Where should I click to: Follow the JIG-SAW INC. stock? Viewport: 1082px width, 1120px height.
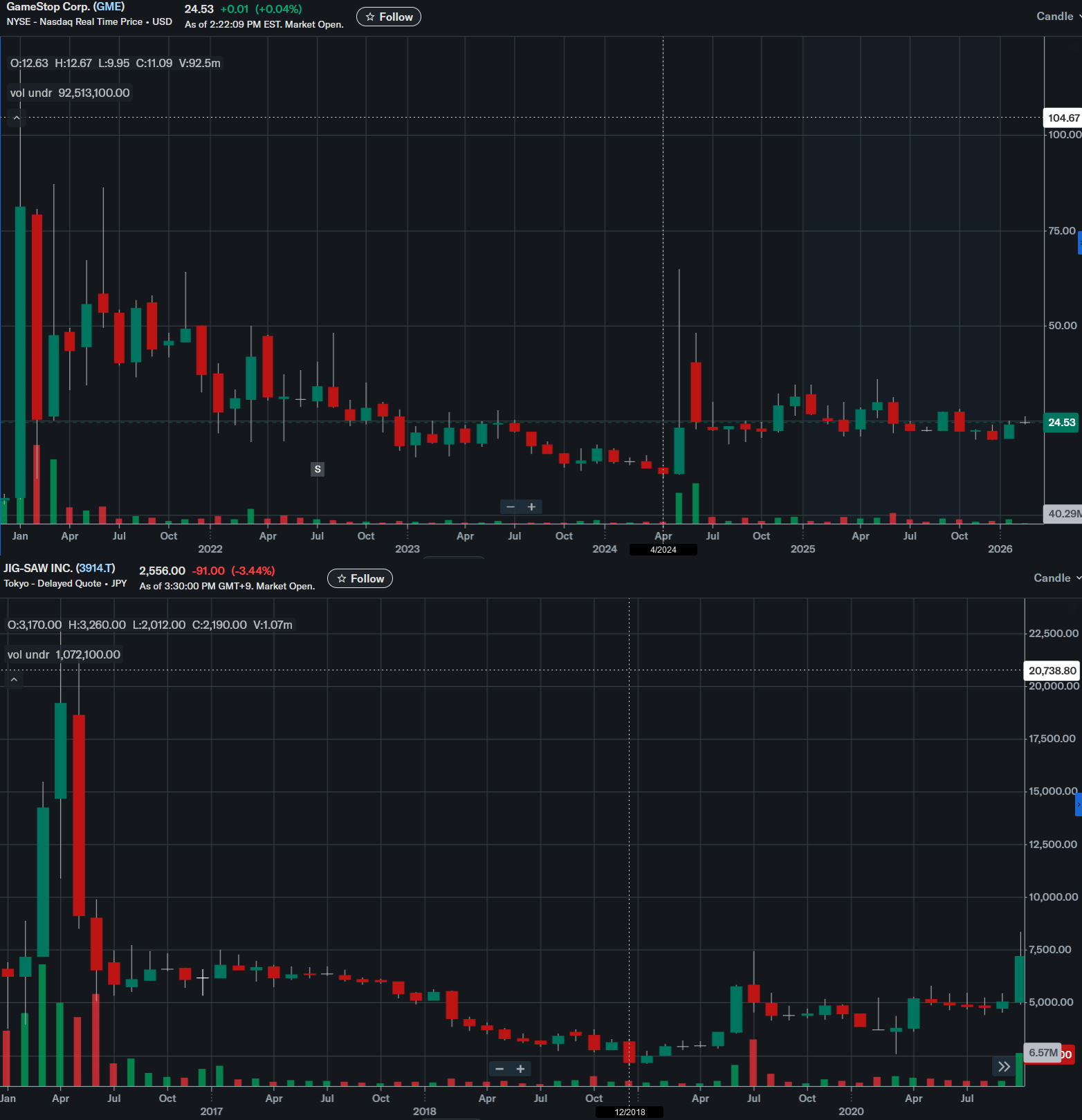360,578
